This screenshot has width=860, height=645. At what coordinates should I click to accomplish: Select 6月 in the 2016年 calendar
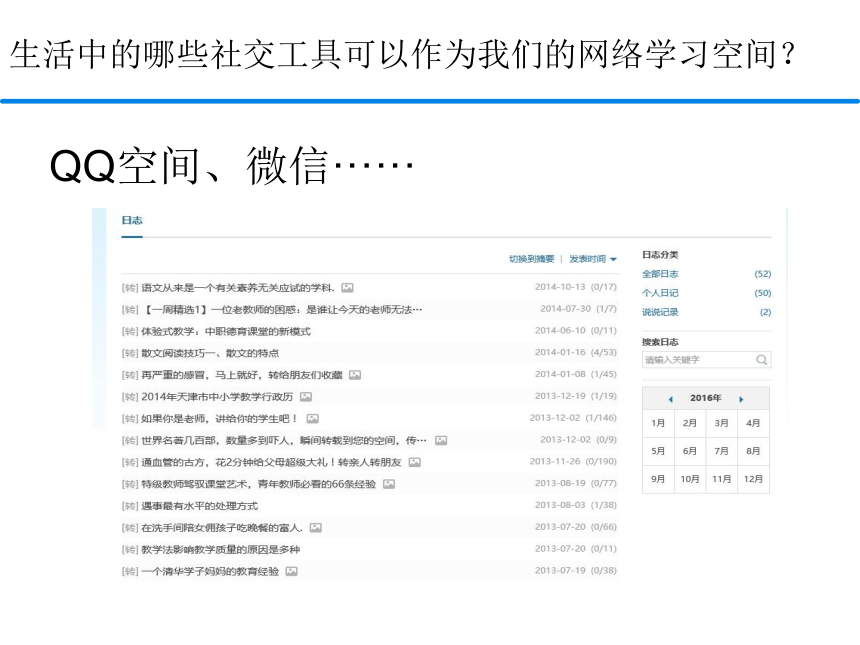point(690,451)
